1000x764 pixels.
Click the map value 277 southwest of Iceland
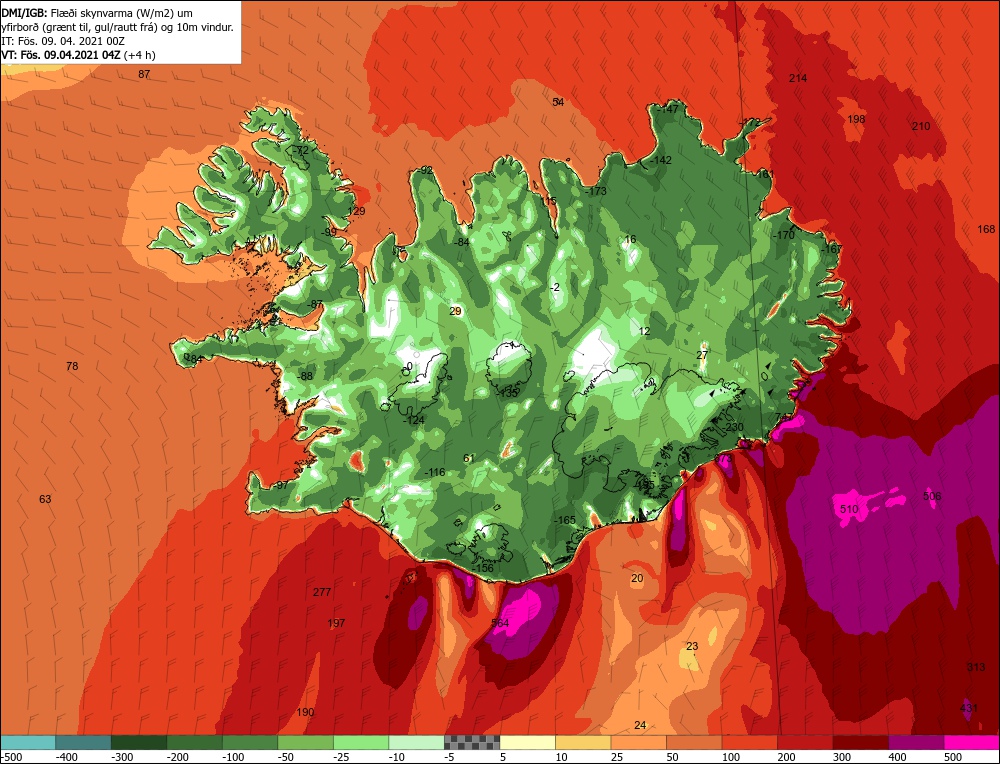(322, 592)
